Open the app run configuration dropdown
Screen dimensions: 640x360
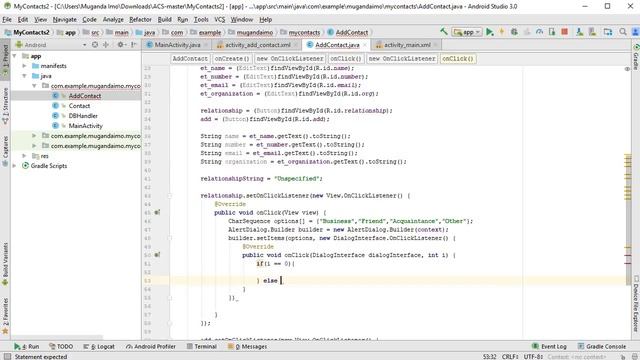pos(467,32)
